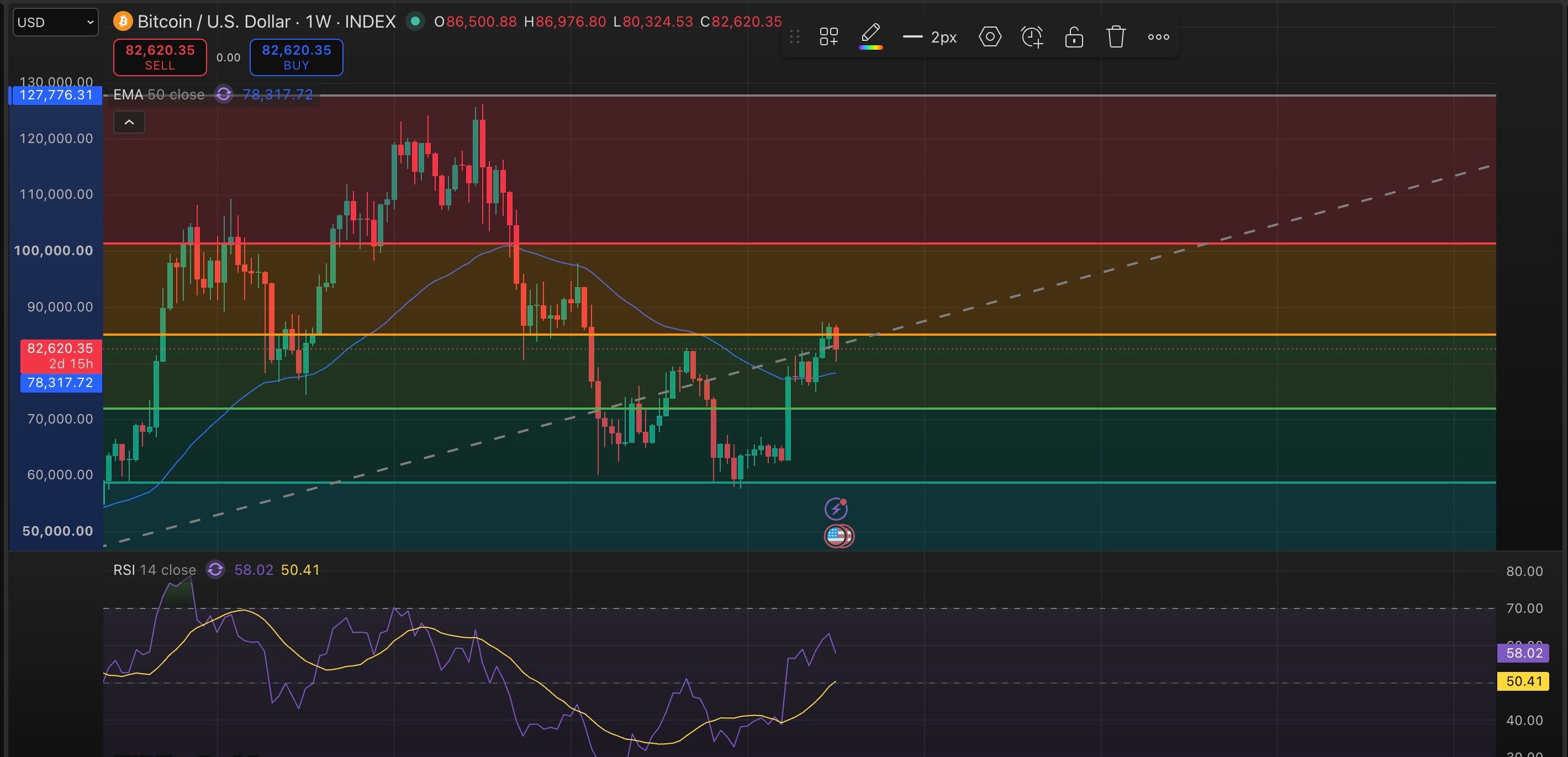Click the EMA refresh circular icon
The height and width of the screenshot is (757, 1568).
click(x=223, y=94)
